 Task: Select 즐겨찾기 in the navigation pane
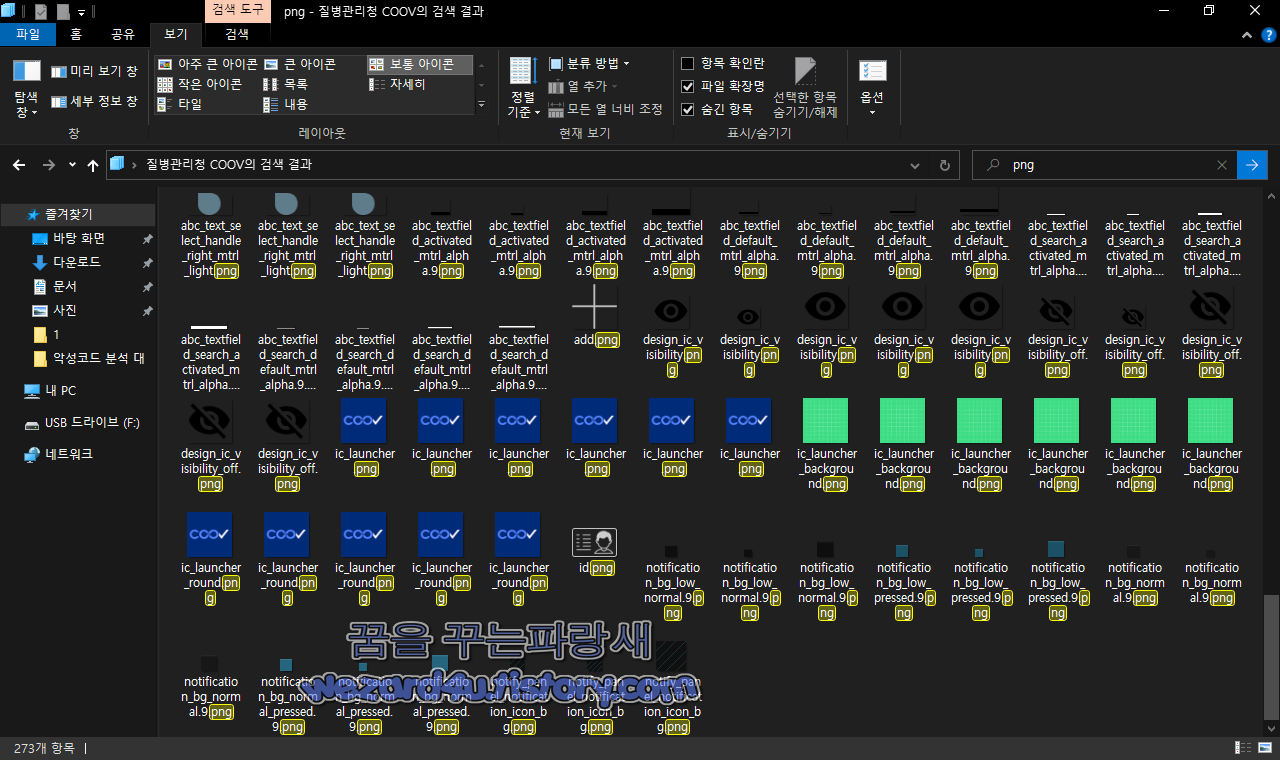point(68,214)
